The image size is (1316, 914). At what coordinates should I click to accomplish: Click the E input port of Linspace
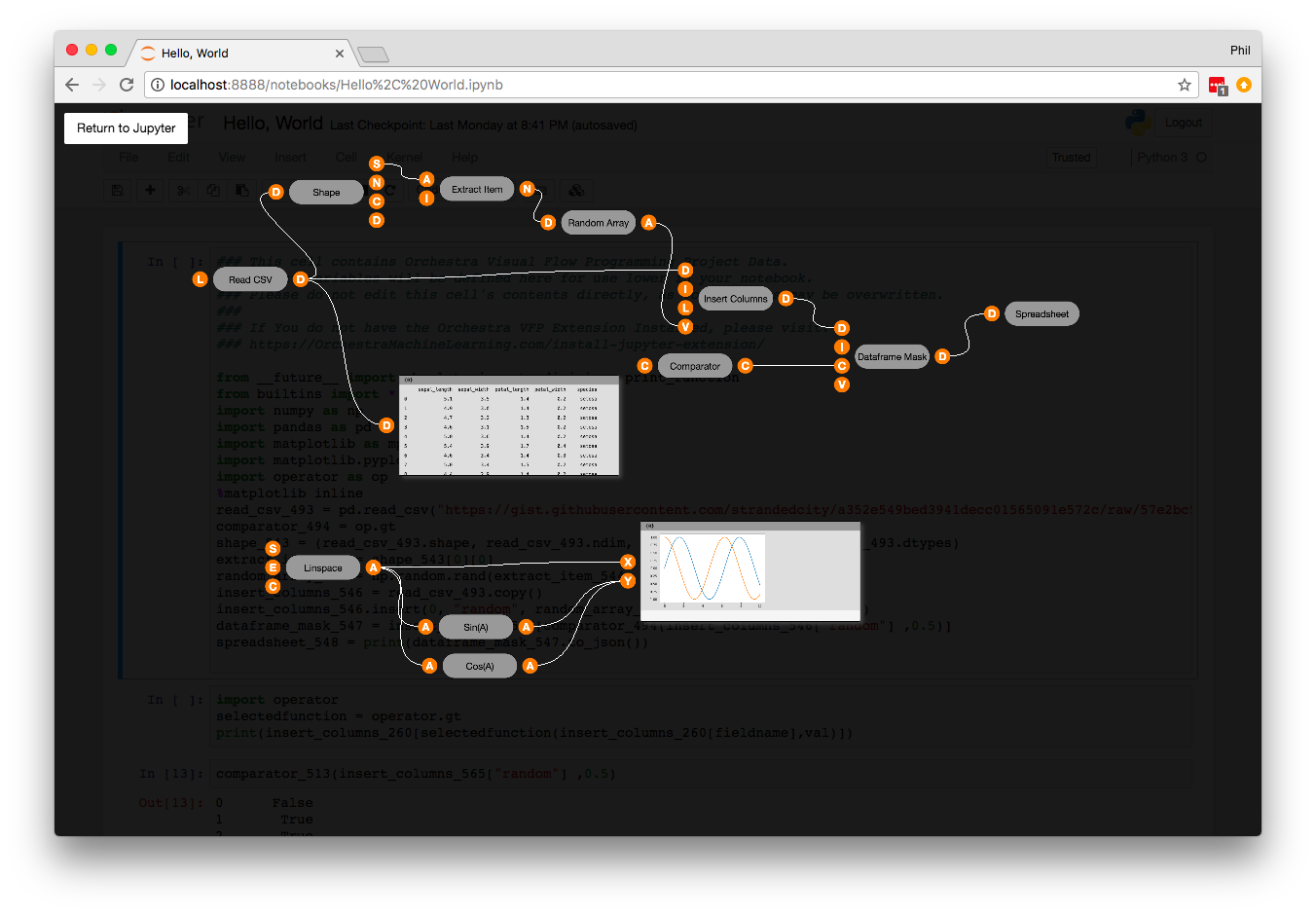[274, 568]
